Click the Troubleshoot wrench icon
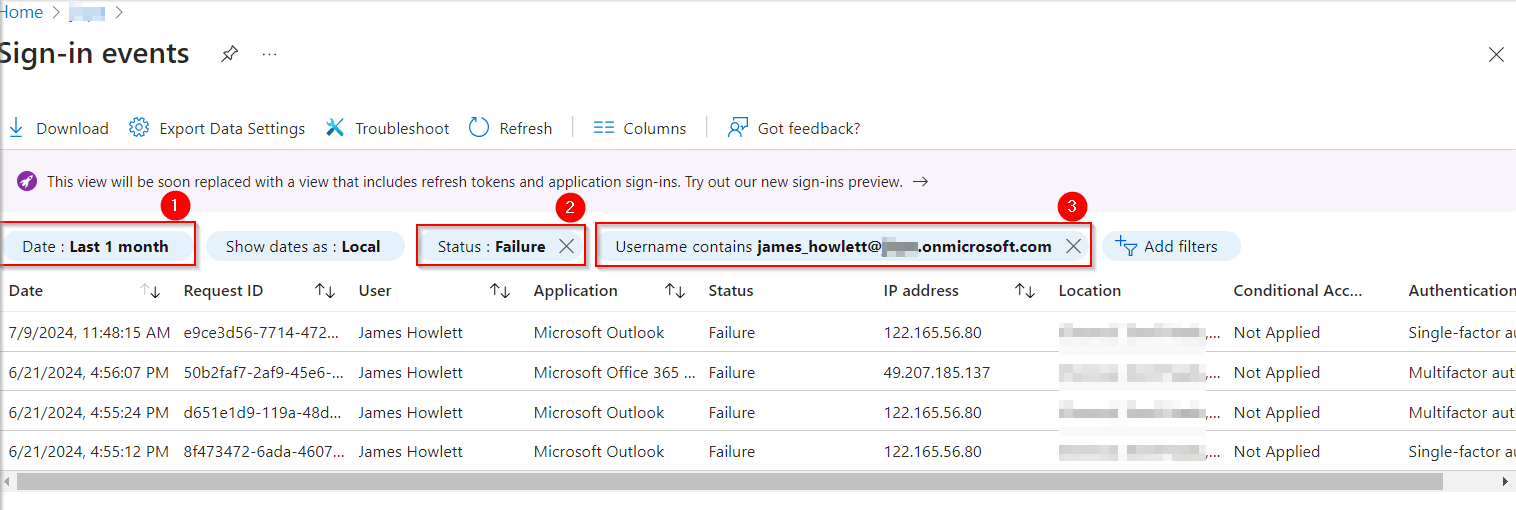Screen dimensions: 1516x510 tap(335, 128)
